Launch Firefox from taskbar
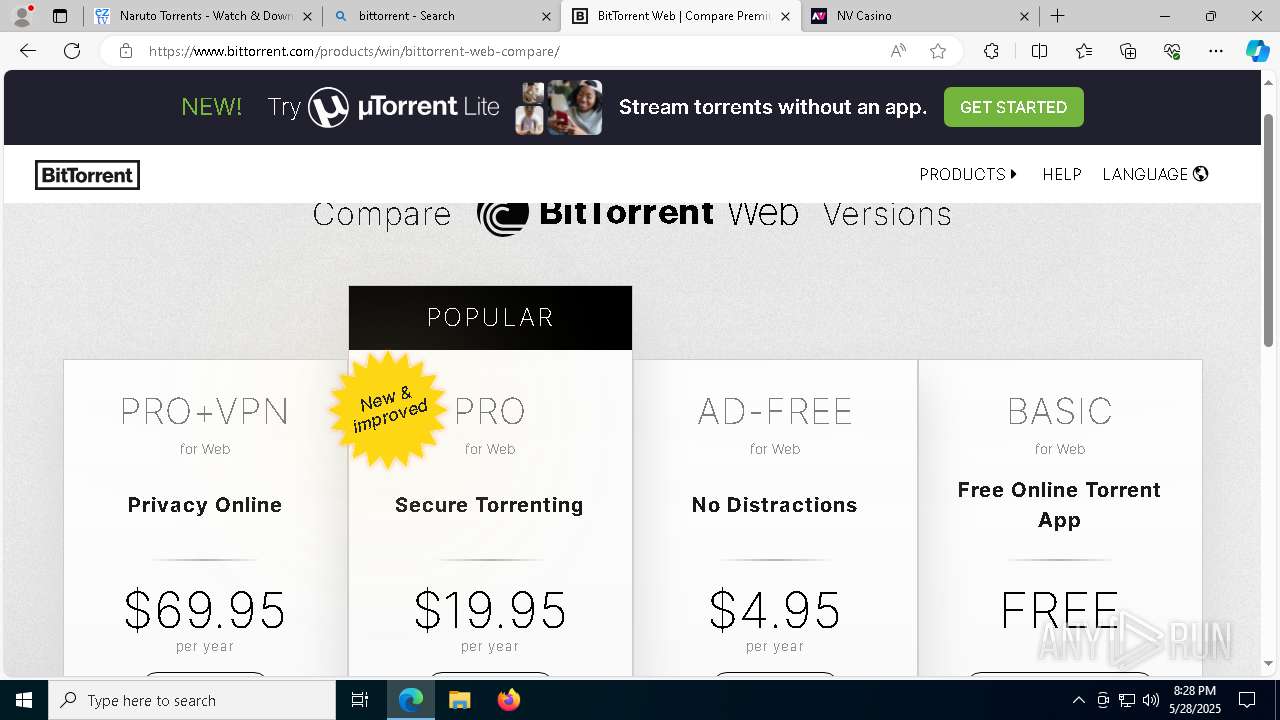The width and height of the screenshot is (1280, 720). point(509,700)
